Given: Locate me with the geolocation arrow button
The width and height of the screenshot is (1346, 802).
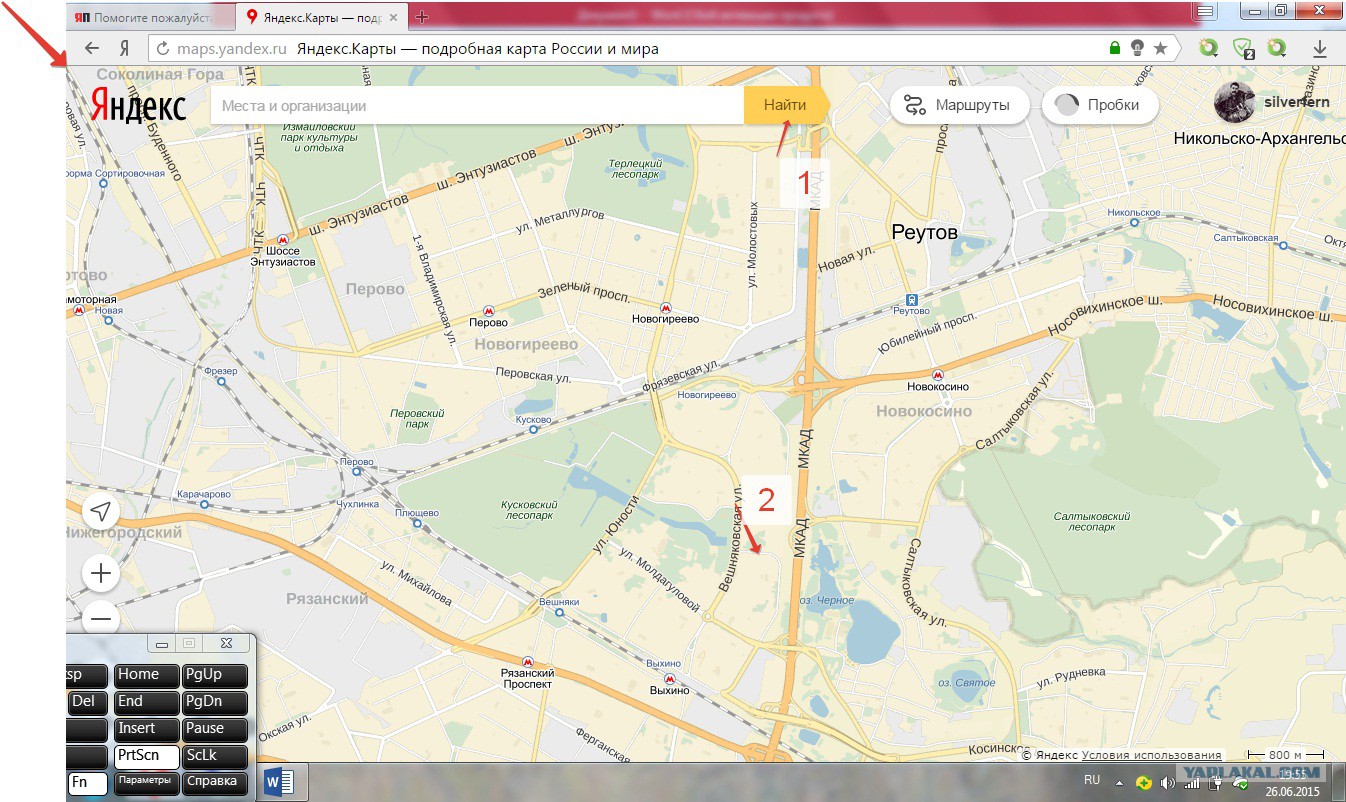Looking at the screenshot, I should click(100, 512).
